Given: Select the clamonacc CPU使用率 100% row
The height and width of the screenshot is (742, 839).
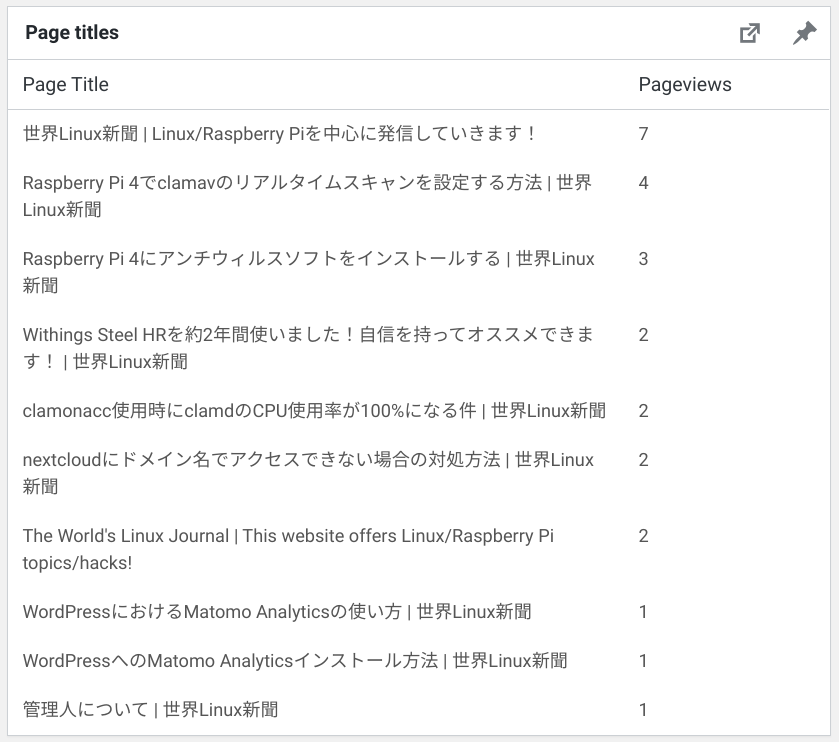Looking at the screenshot, I should point(419,410).
